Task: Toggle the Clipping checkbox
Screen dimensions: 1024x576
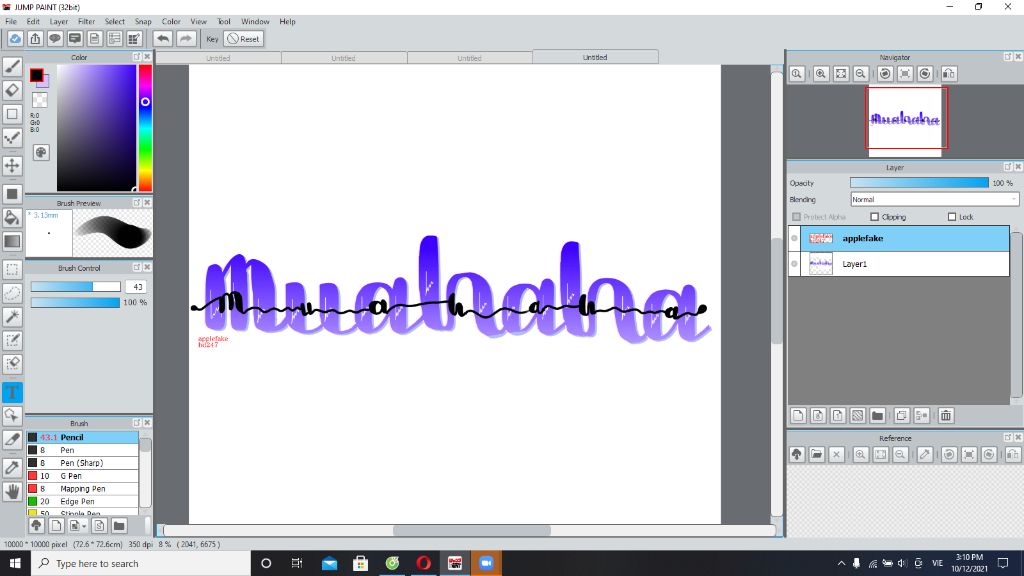Action: (x=874, y=217)
